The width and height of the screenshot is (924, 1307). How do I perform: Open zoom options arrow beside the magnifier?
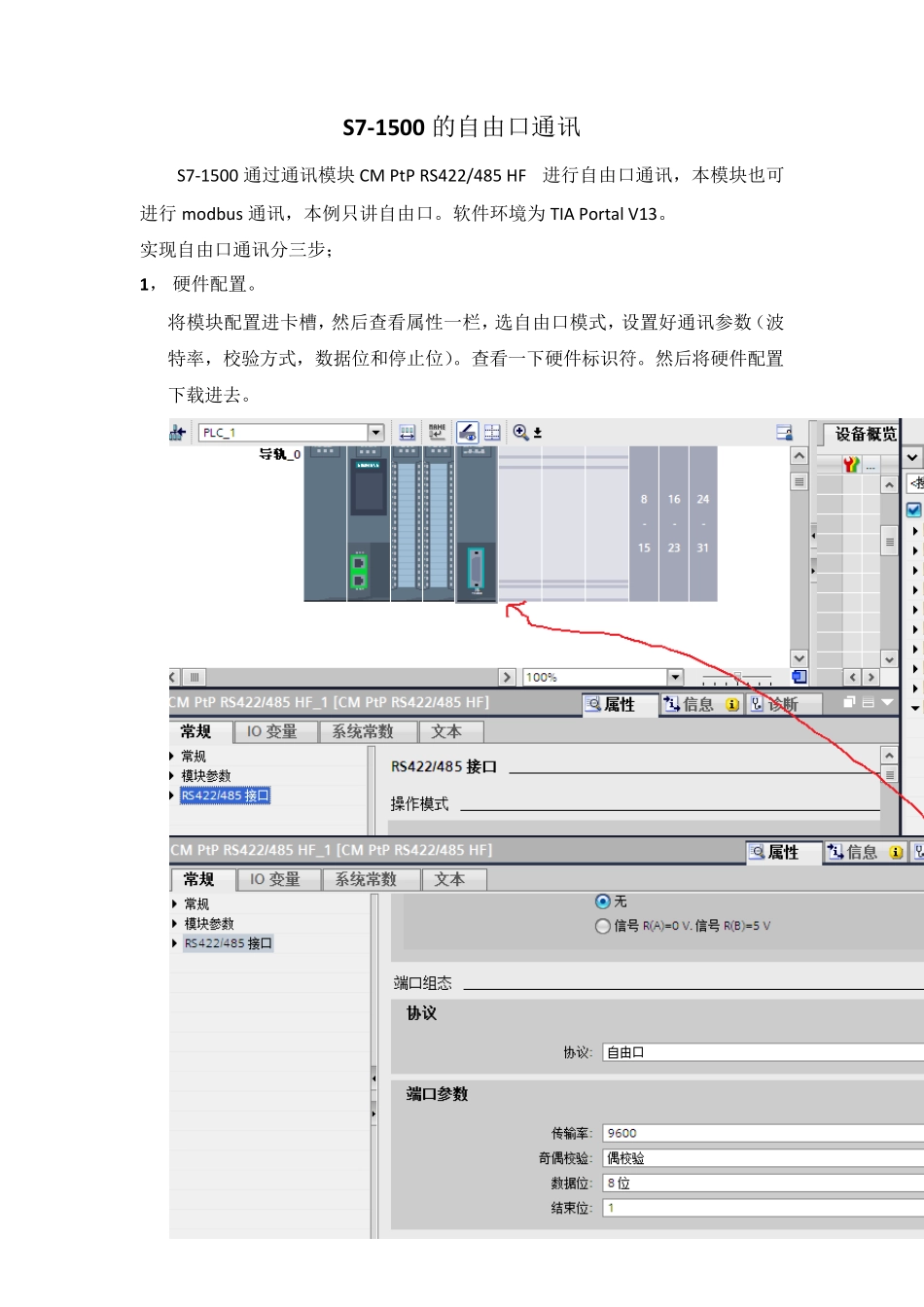click(x=537, y=433)
